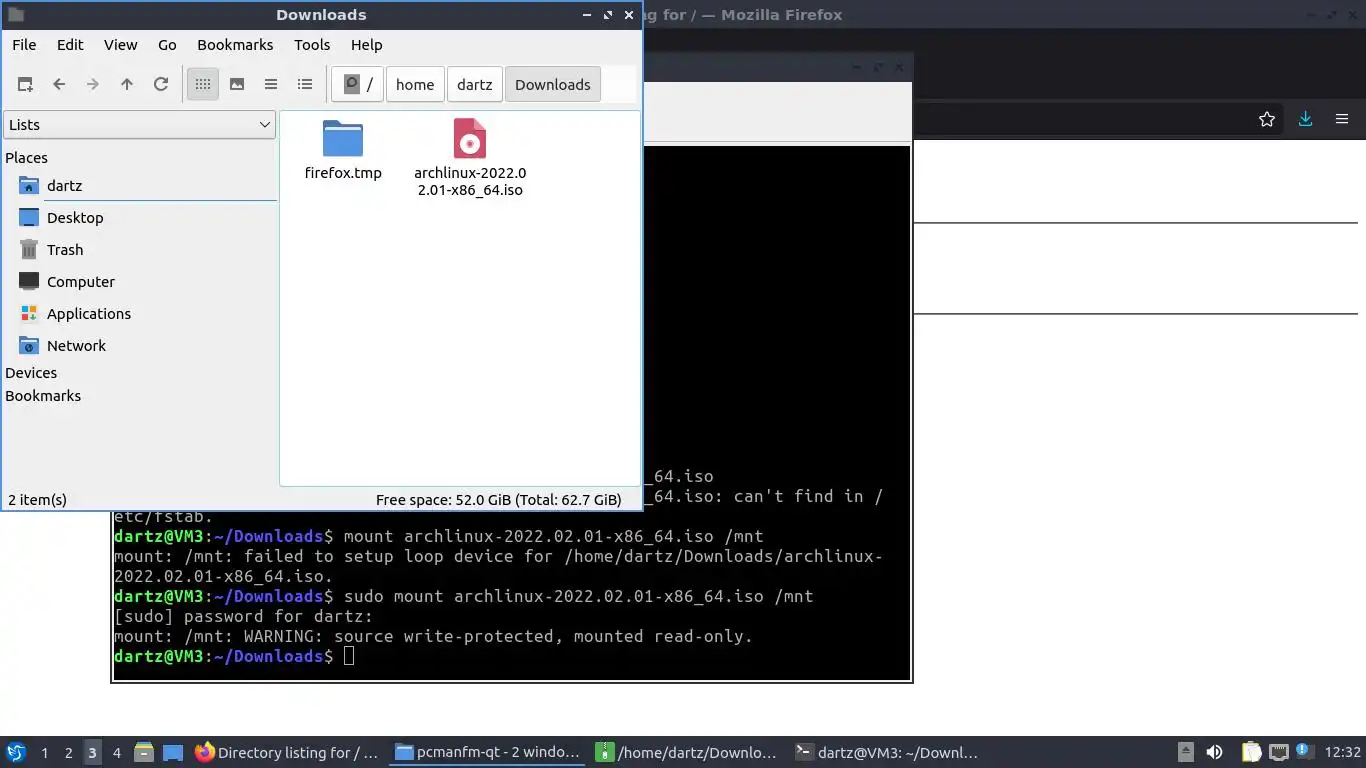Open the View menu

(120, 45)
